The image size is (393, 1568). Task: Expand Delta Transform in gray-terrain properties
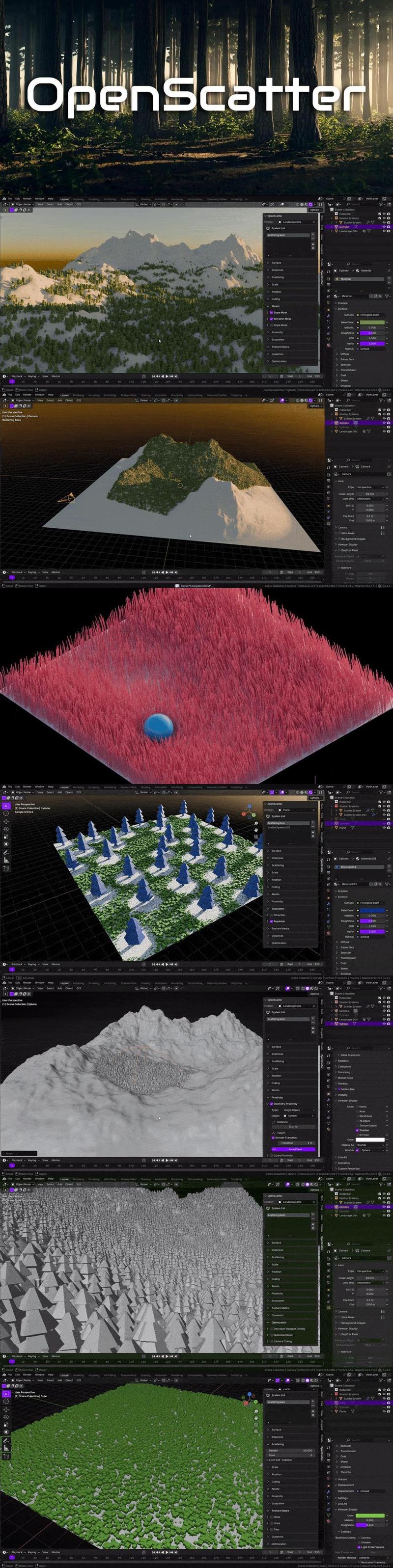[x=349, y=1055]
